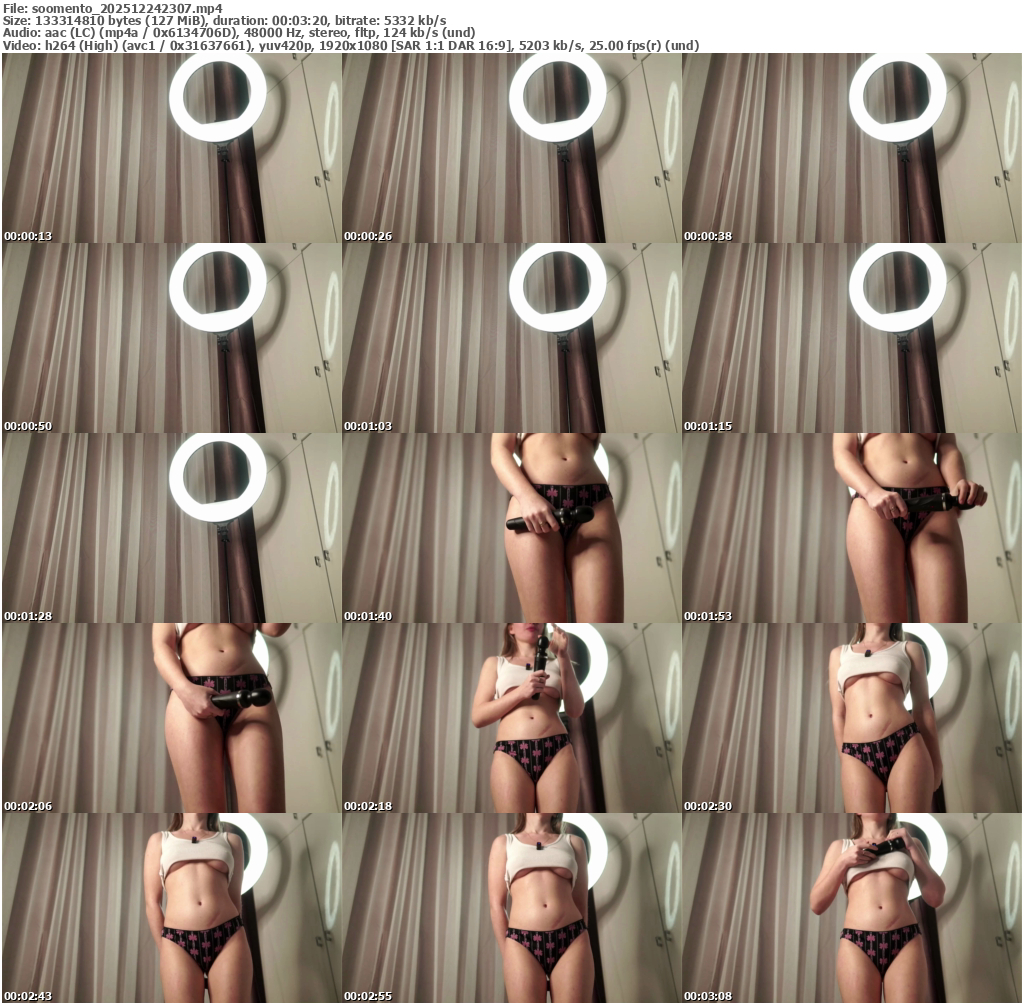Click the 'Audio: aac (LC)' info line
1024x1003 pixels.
click(239, 33)
